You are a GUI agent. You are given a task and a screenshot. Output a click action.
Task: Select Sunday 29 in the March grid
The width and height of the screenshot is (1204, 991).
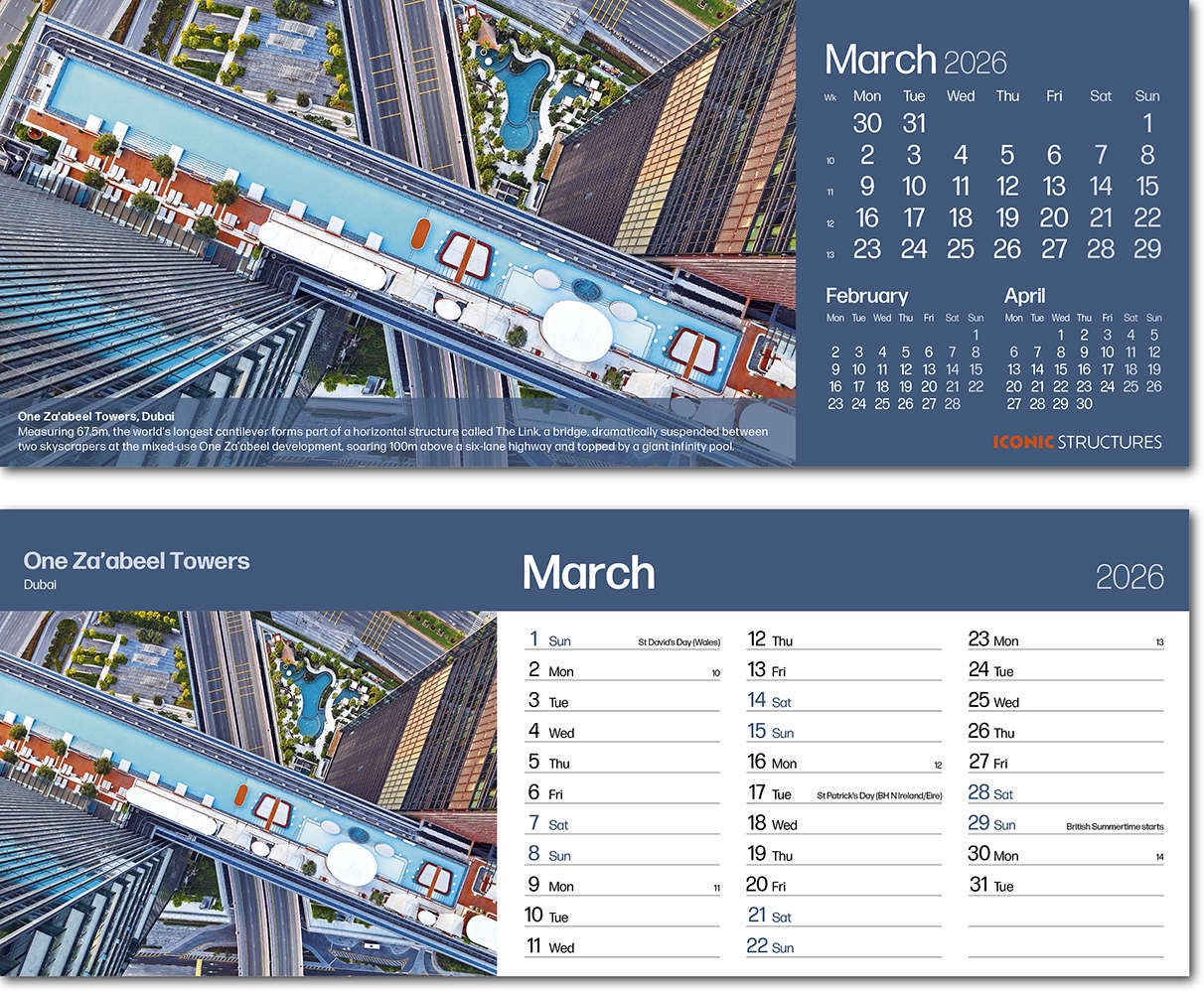tap(1147, 248)
